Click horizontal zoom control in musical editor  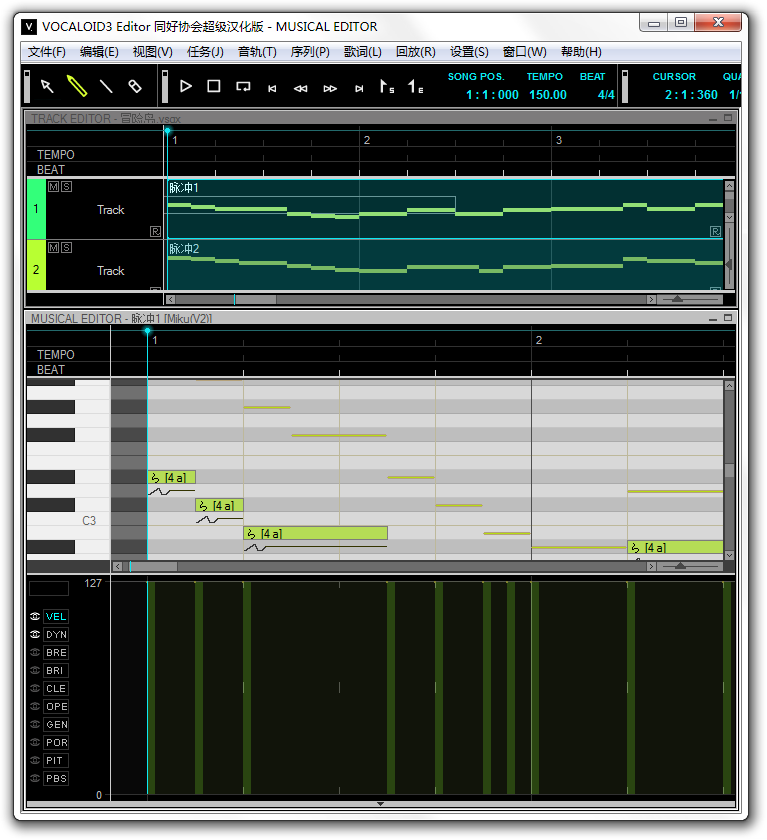tap(681, 566)
